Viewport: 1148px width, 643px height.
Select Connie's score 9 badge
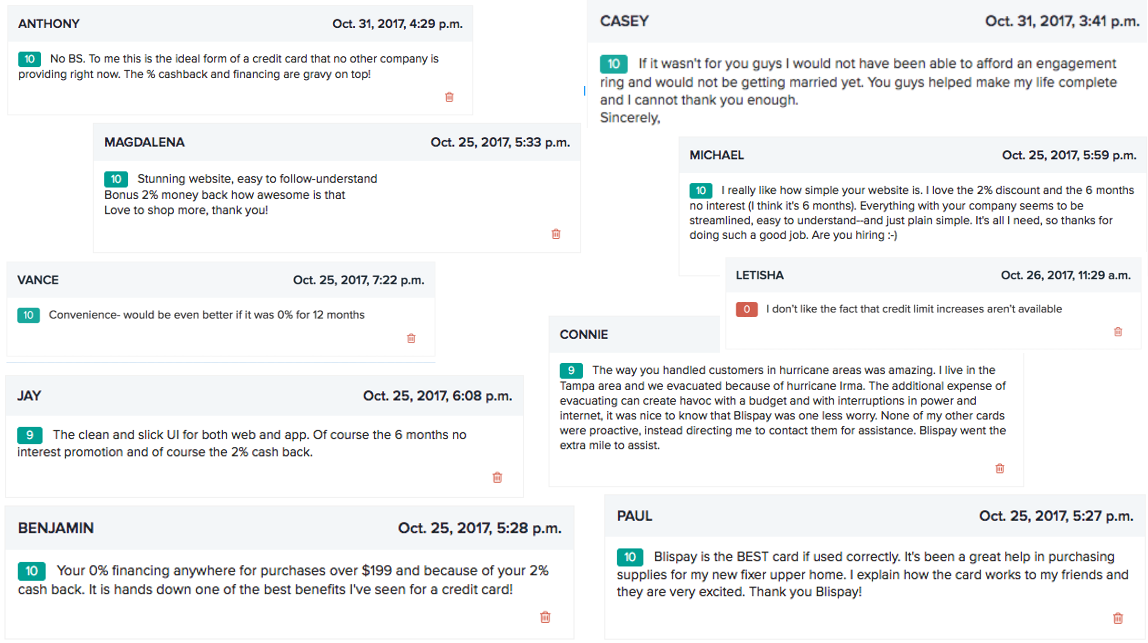(571, 370)
